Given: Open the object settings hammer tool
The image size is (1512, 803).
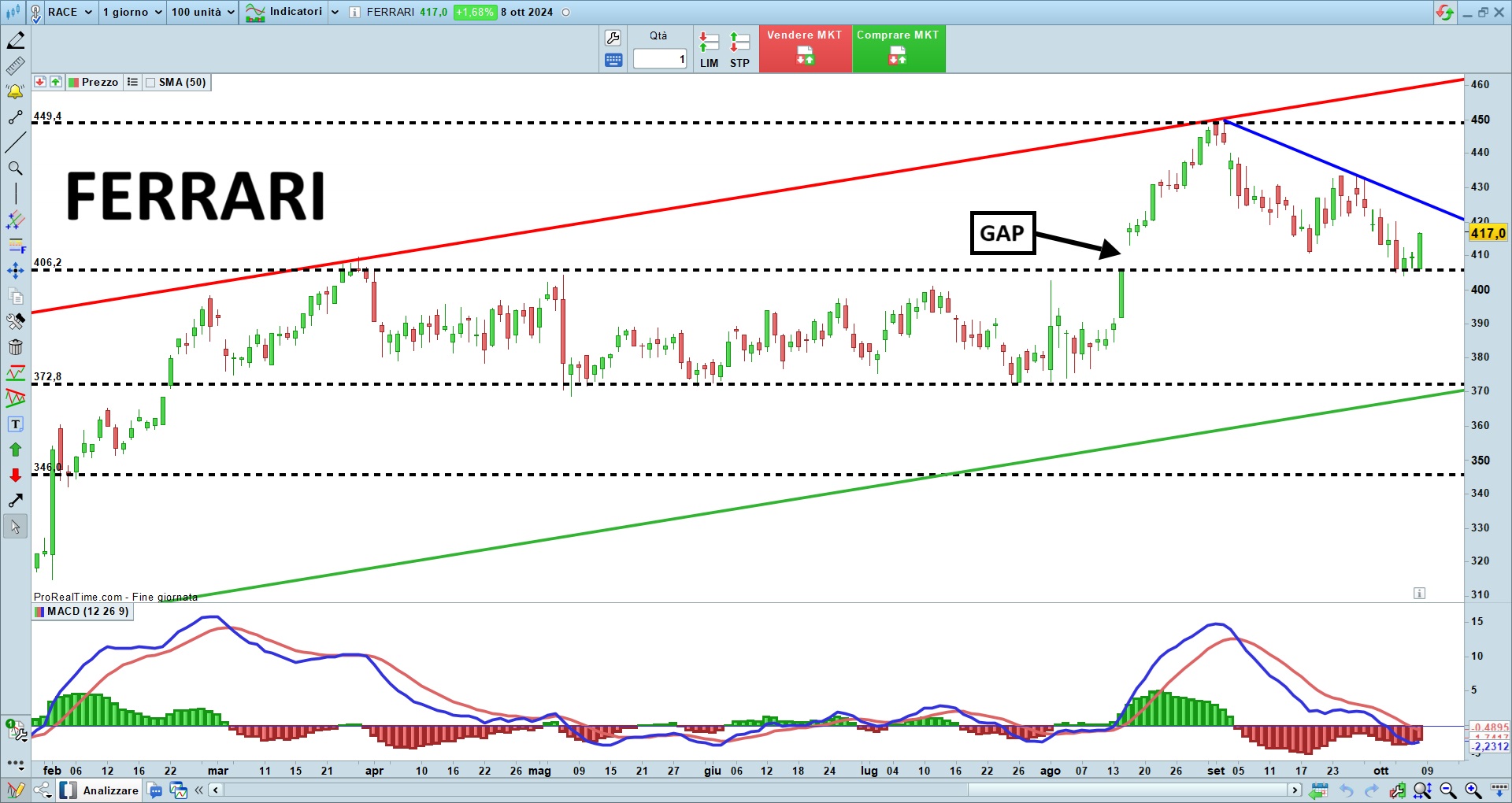Looking at the screenshot, I should pyautogui.click(x=16, y=321).
